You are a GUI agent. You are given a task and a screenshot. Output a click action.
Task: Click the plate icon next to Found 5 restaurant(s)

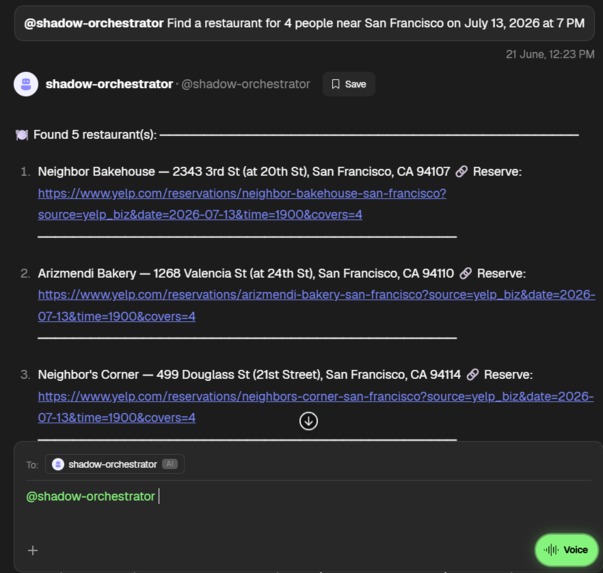22,135
